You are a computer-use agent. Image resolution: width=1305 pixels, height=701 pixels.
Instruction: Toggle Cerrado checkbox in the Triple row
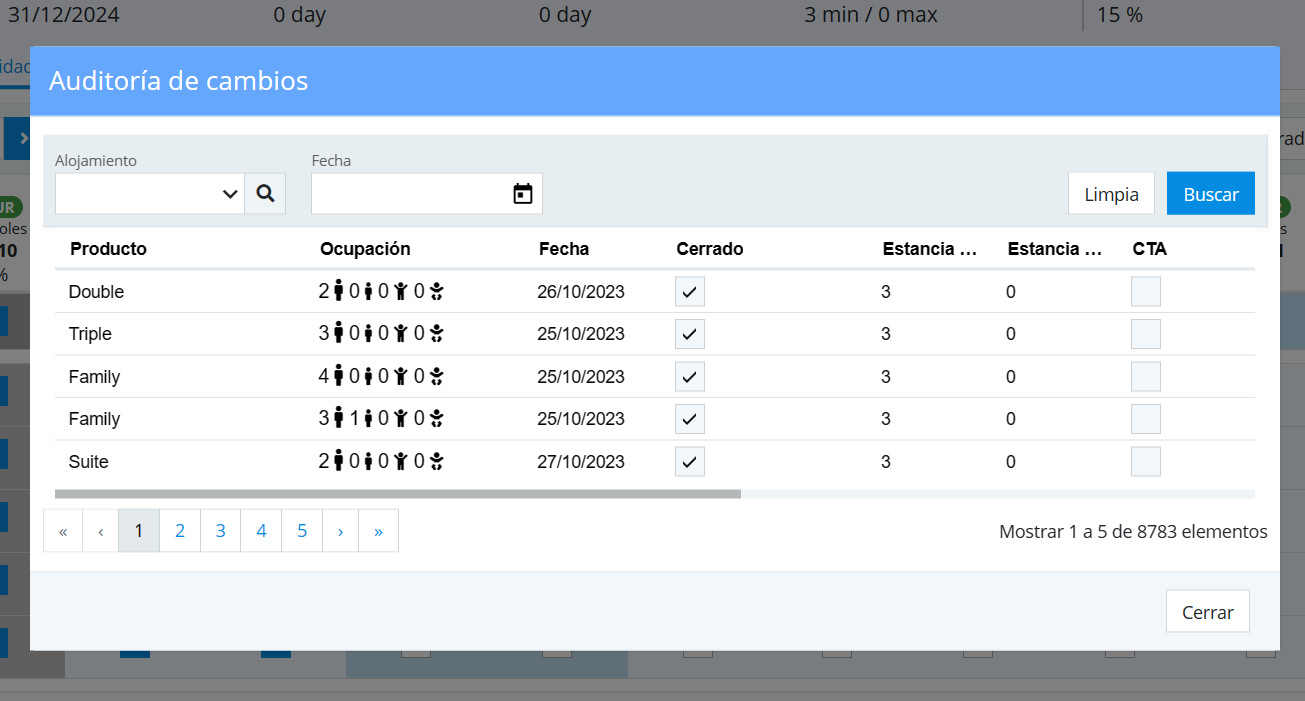(x=690, y=334)
